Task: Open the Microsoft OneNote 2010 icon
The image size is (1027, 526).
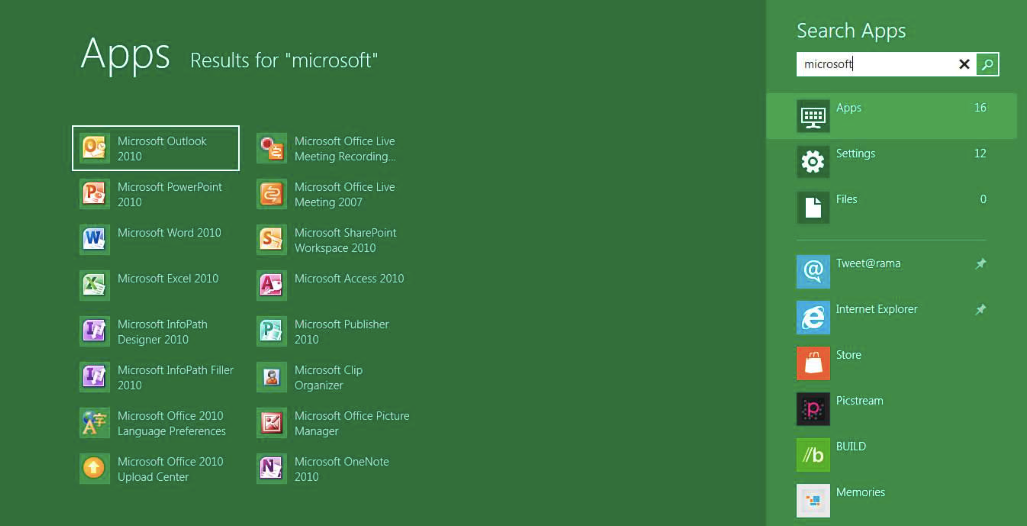Action: click(x=271, y=469)
